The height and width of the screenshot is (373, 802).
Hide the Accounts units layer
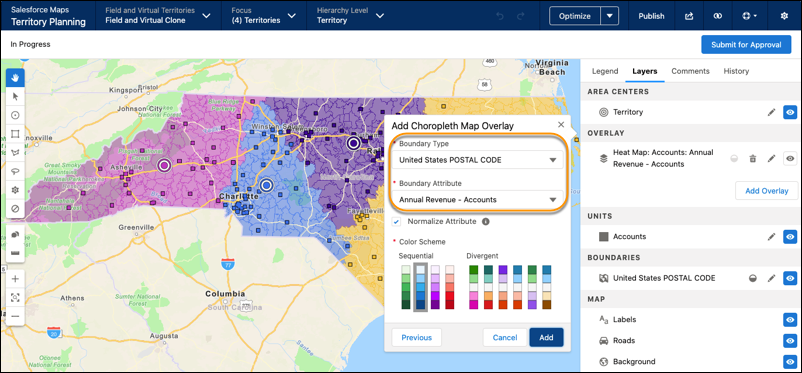tap(791, 237)
